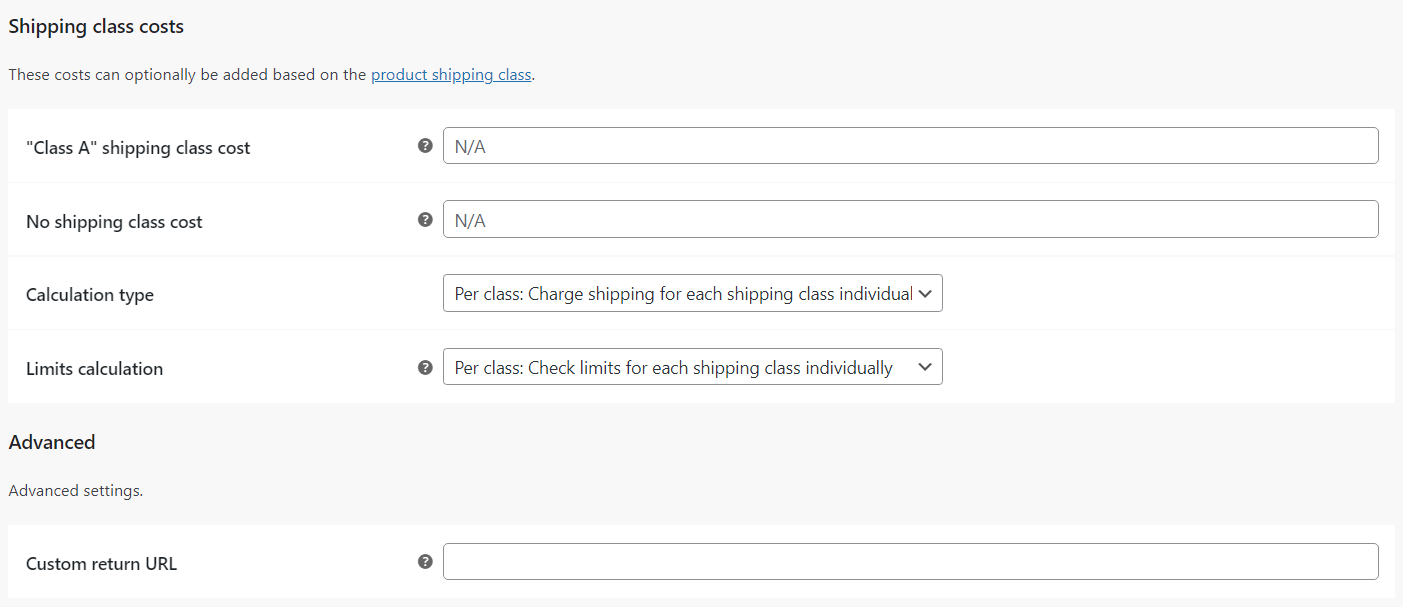Click the Shipping class costs heading
This screenshot has width=1403, height=607.
96,27
